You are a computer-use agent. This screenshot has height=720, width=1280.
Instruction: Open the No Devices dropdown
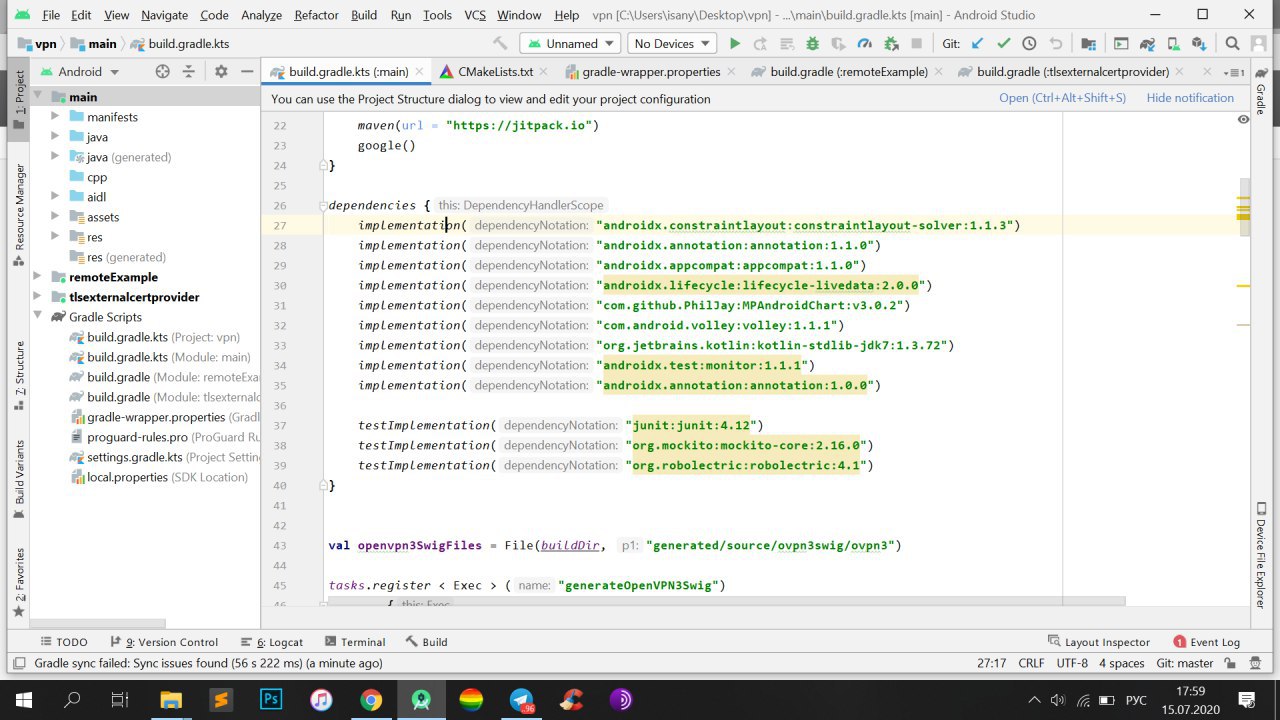point(672,44)
